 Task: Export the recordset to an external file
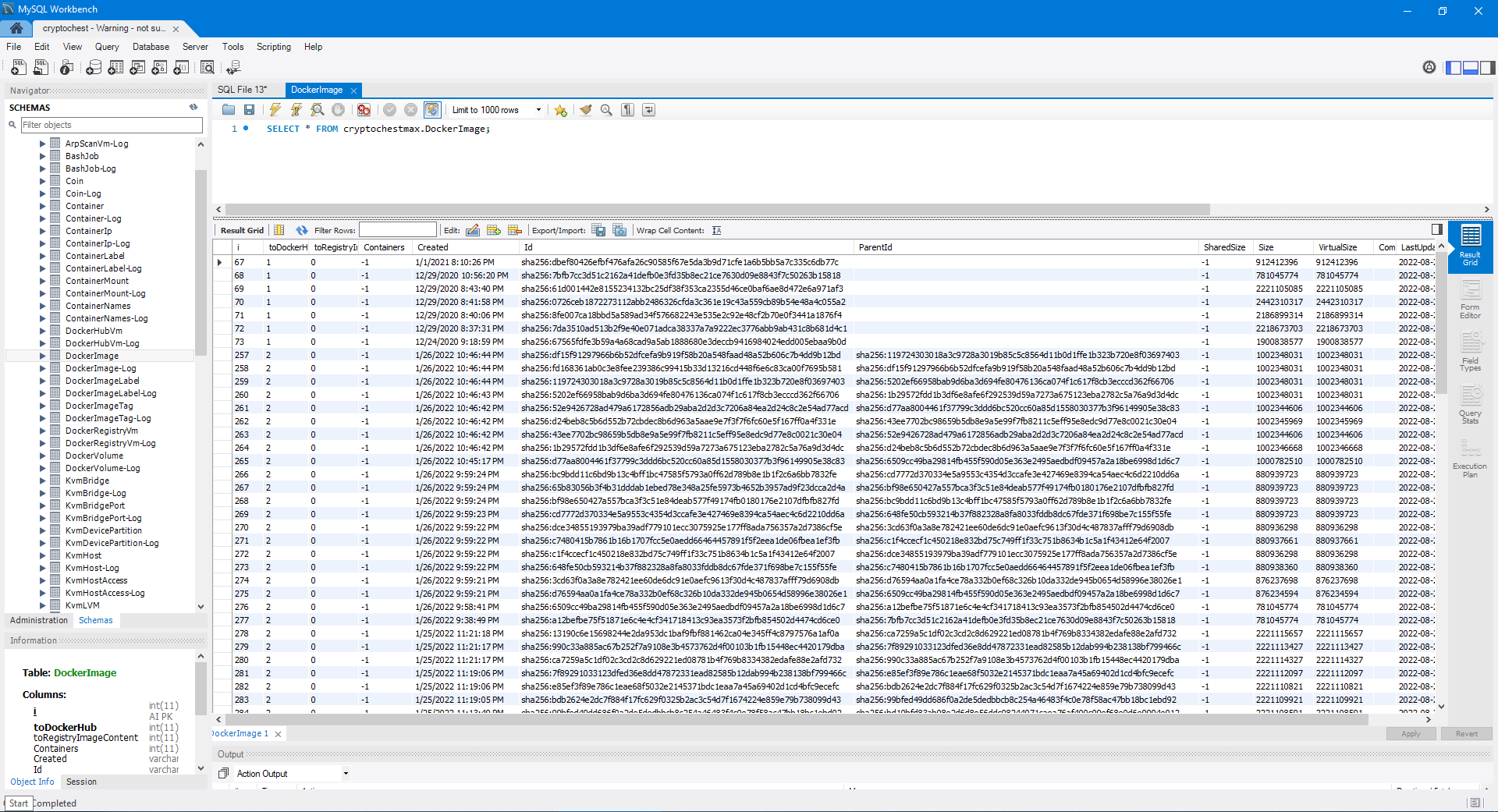pyautogui.click(x=598, y=230)
